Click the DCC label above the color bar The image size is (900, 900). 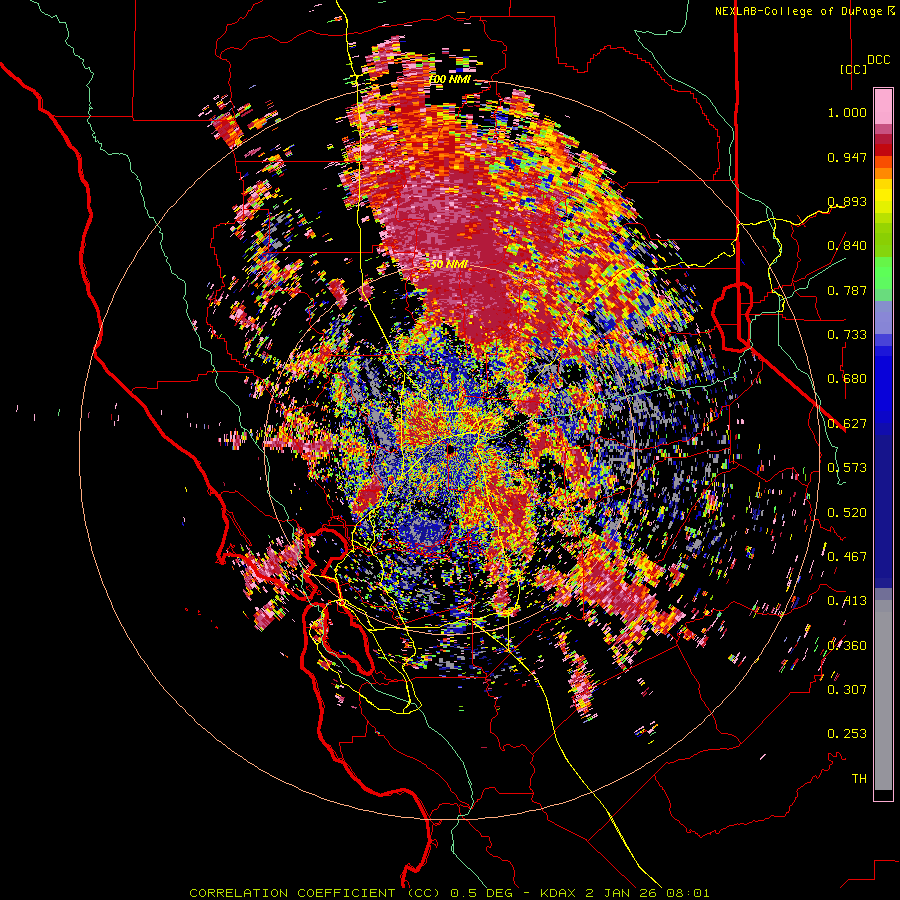click(x=878, y=60)
